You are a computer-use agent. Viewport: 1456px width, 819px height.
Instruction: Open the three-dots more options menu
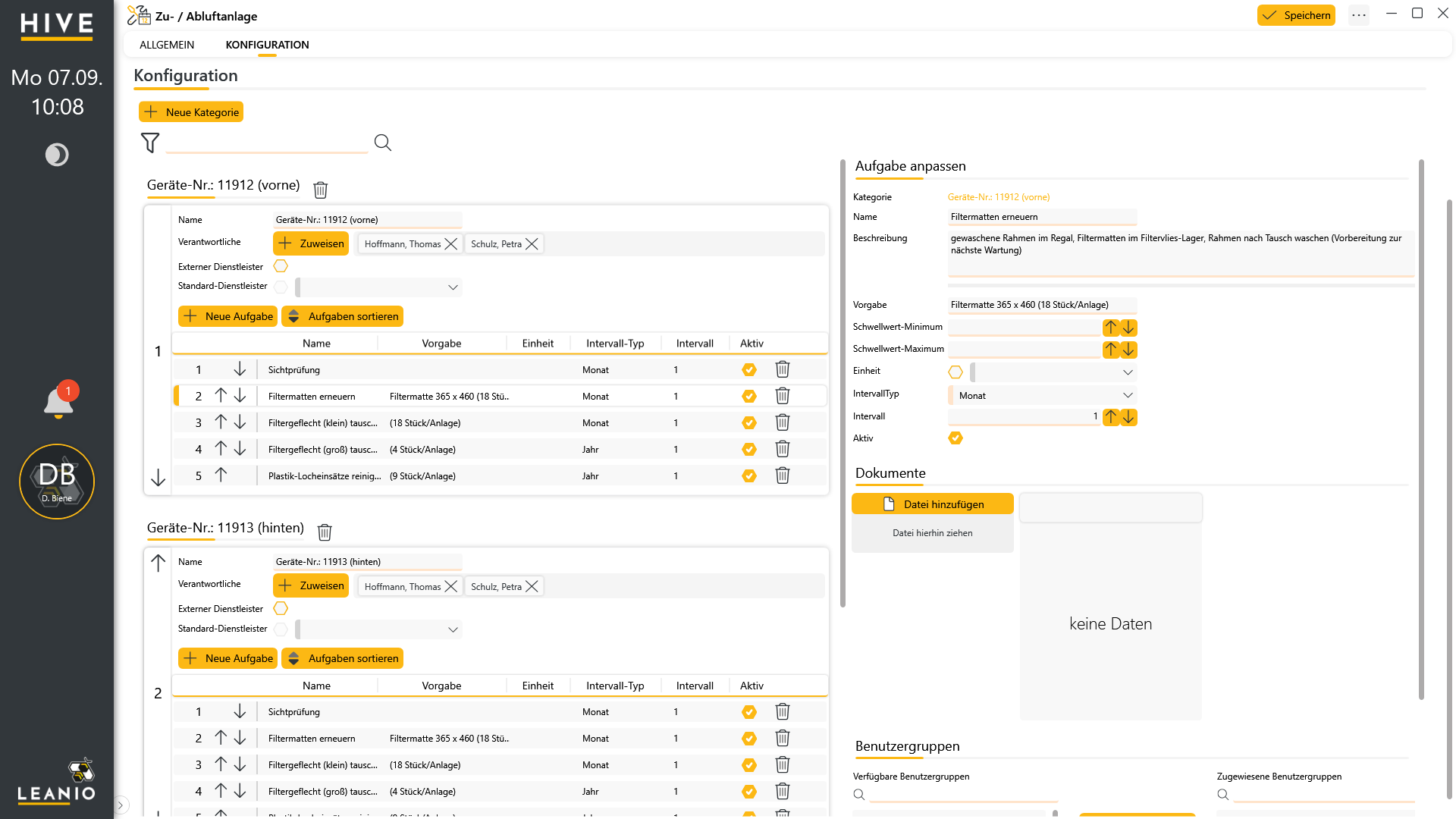click(1359, 15)
